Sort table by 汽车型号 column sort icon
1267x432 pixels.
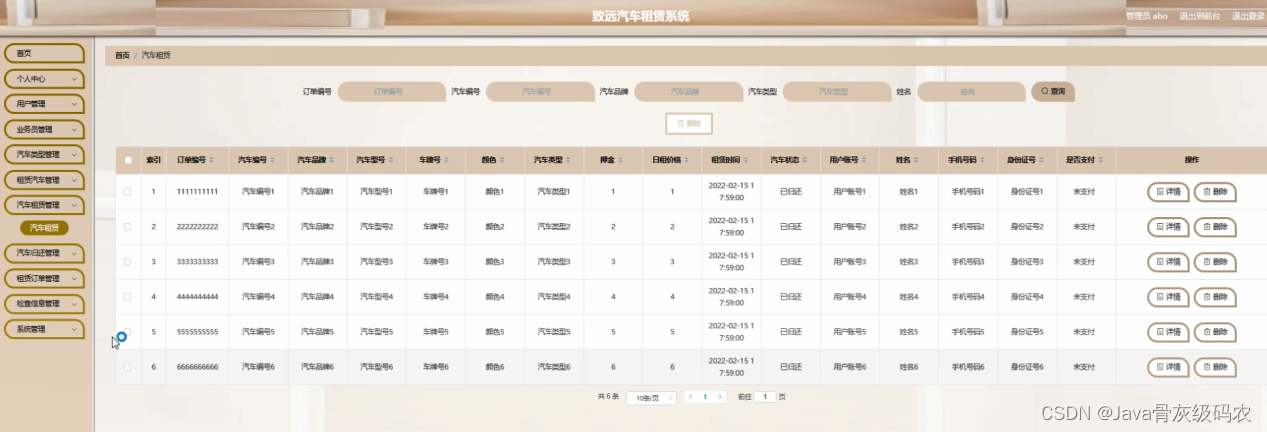[x=391, y=160]
